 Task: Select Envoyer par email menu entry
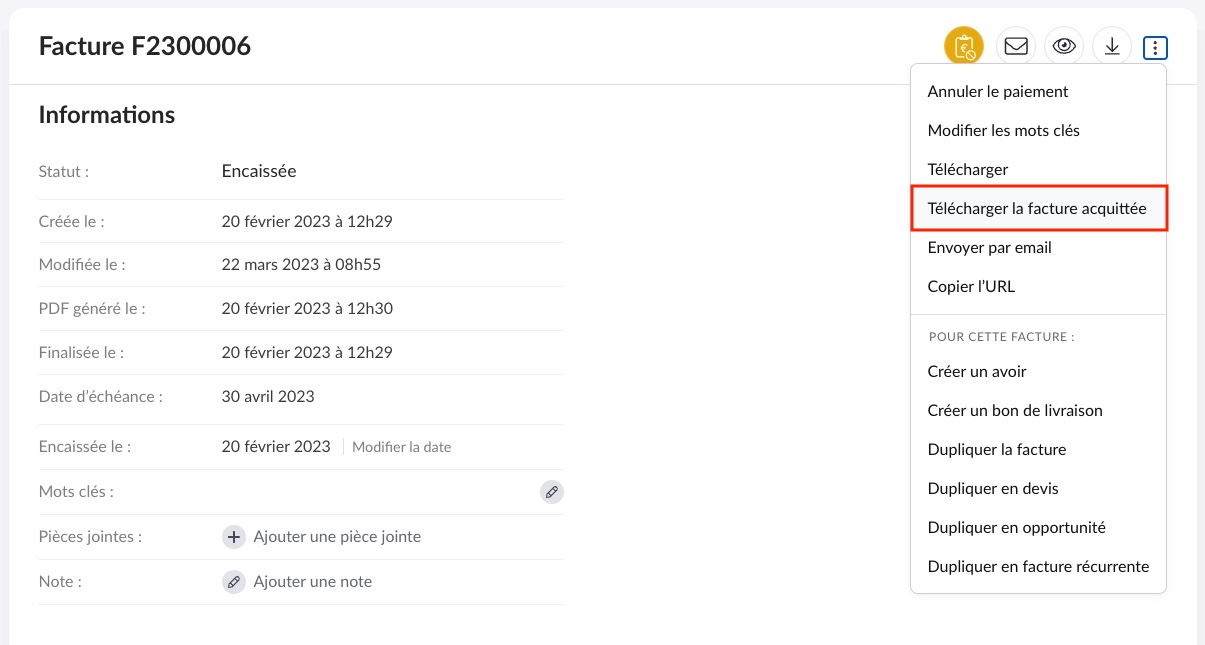[989, 248]
